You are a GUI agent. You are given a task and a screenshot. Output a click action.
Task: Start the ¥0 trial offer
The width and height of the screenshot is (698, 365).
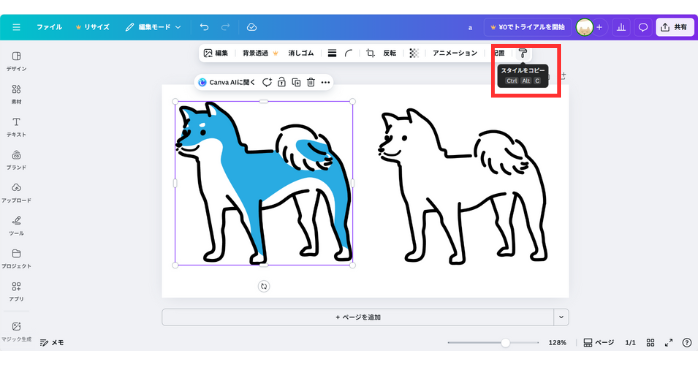tap(528, 27)
